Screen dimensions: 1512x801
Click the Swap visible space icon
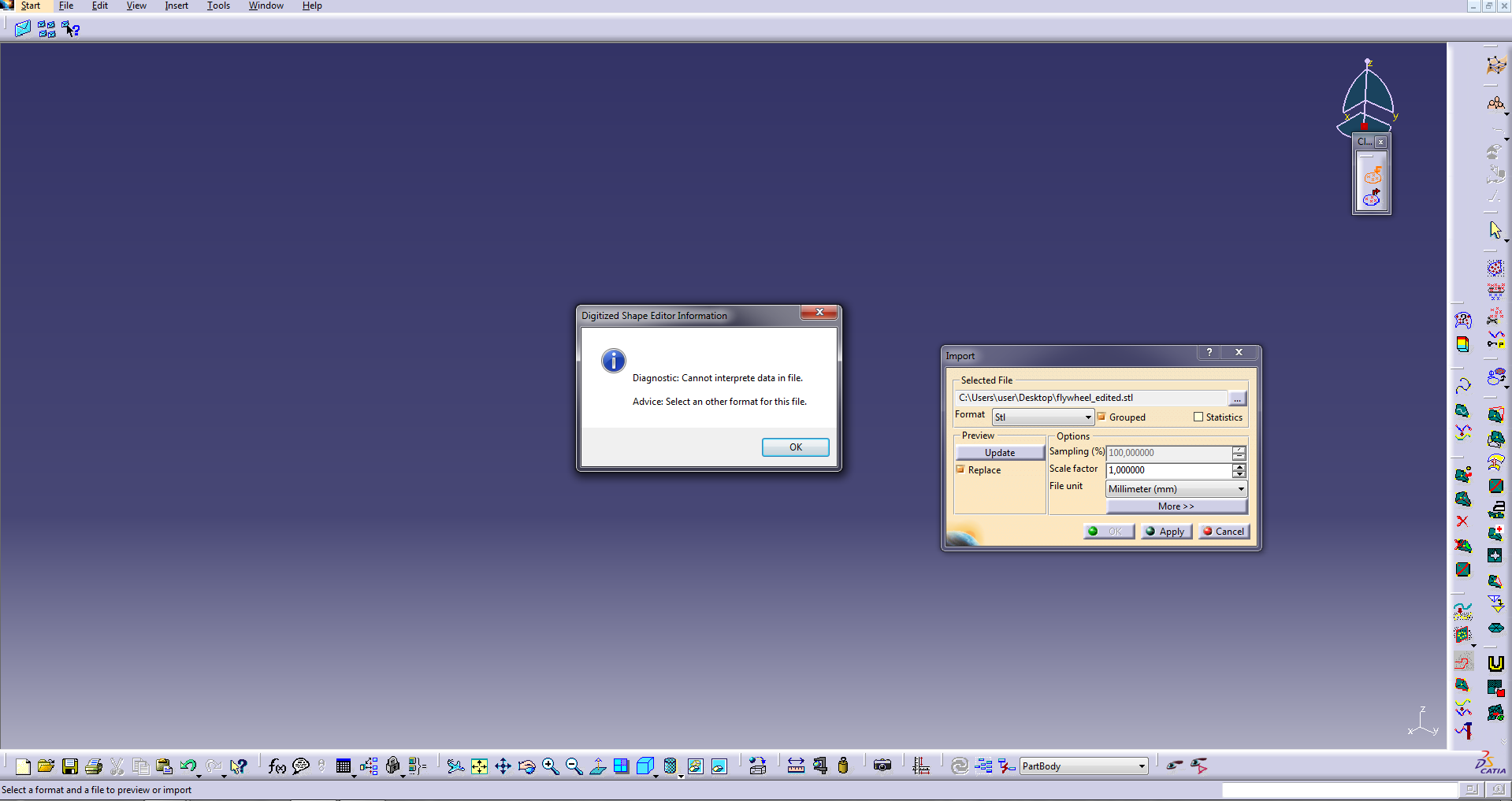(1199, 766)
